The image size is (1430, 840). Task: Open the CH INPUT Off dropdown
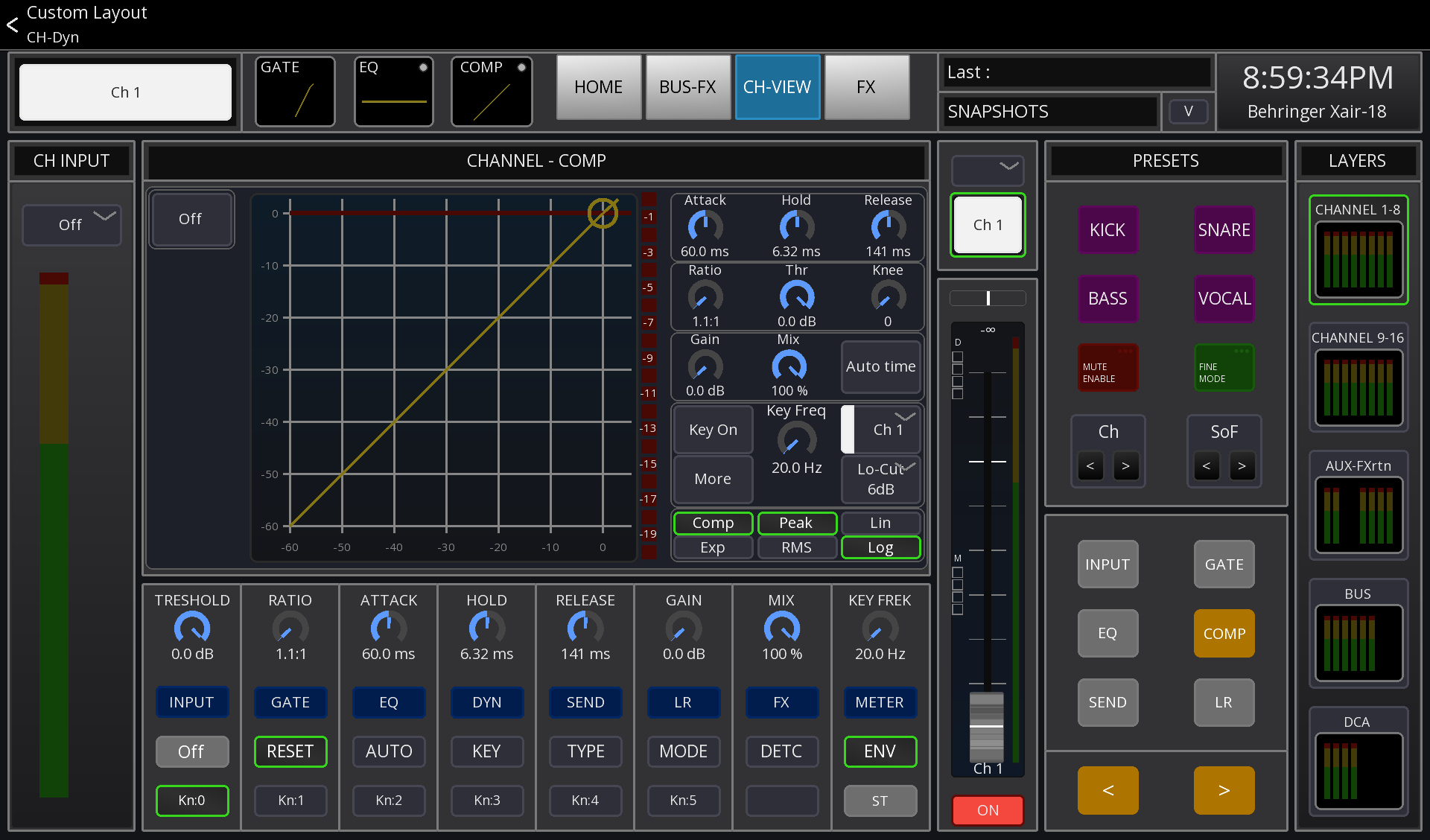[71, 224]
